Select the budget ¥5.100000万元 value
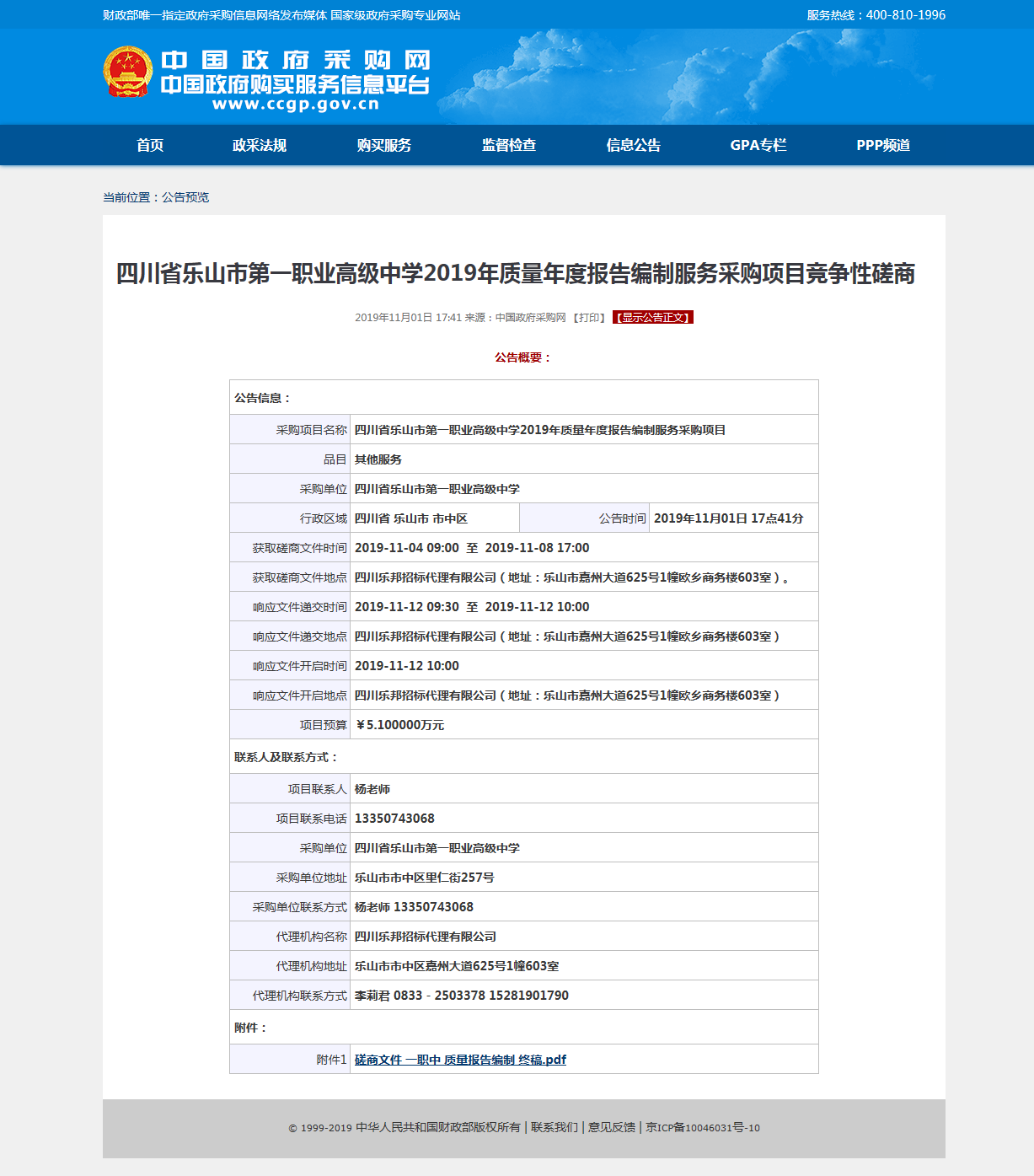 tap(399, 725)
